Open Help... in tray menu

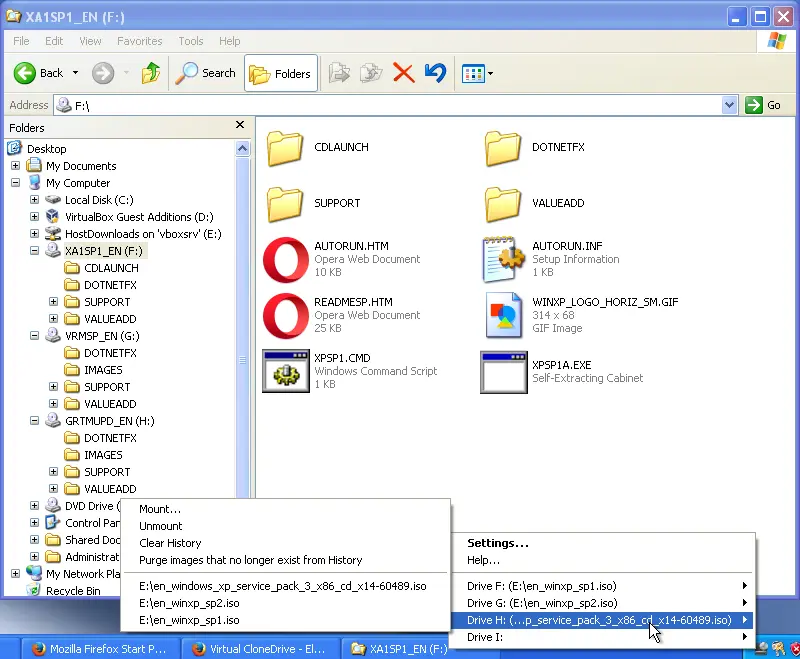point(602,560)
